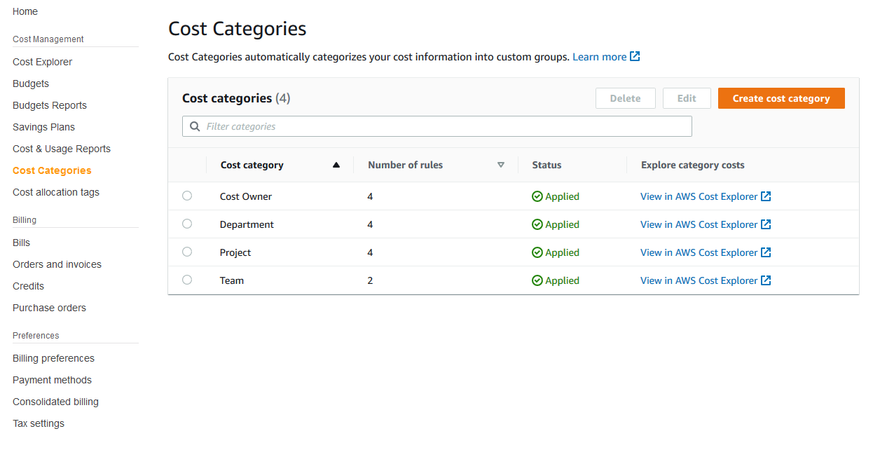The width and height of the screenshot is (880, 455).
Task: Click external link icon in Cost Owner row
Action: 766,197
